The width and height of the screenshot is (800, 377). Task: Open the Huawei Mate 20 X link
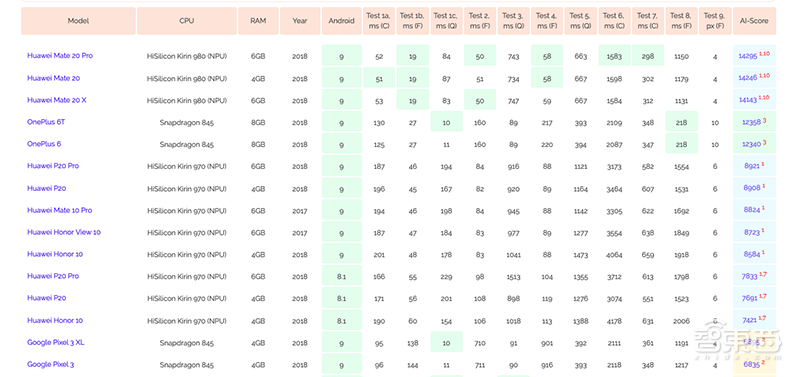coord(57,100)
